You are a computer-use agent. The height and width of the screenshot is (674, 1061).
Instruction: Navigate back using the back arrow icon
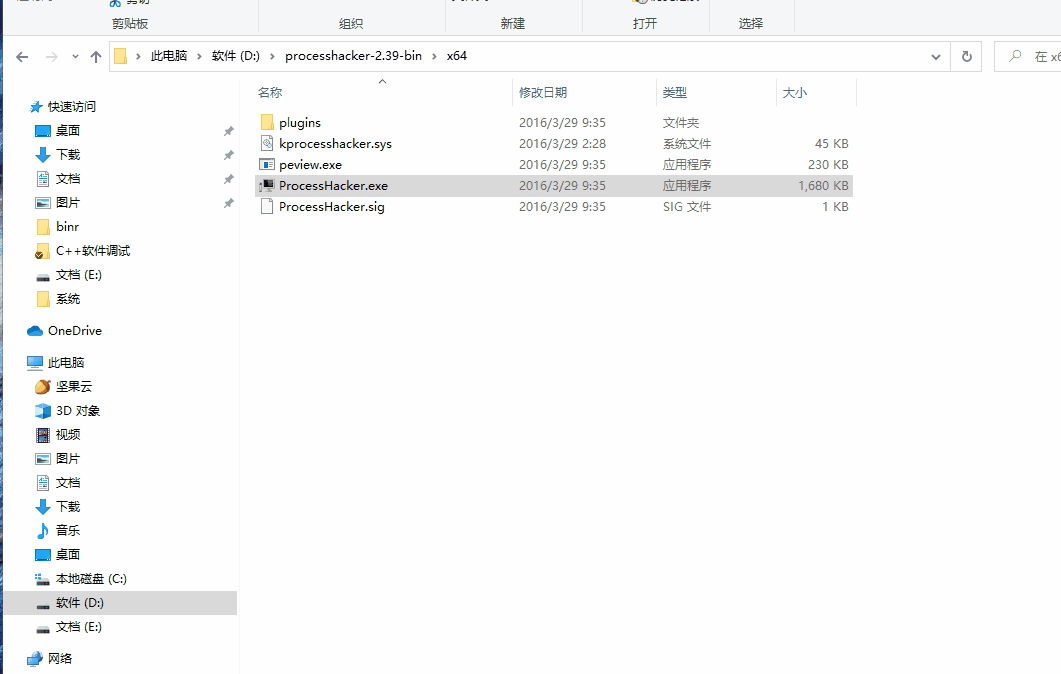pos(21,56)
